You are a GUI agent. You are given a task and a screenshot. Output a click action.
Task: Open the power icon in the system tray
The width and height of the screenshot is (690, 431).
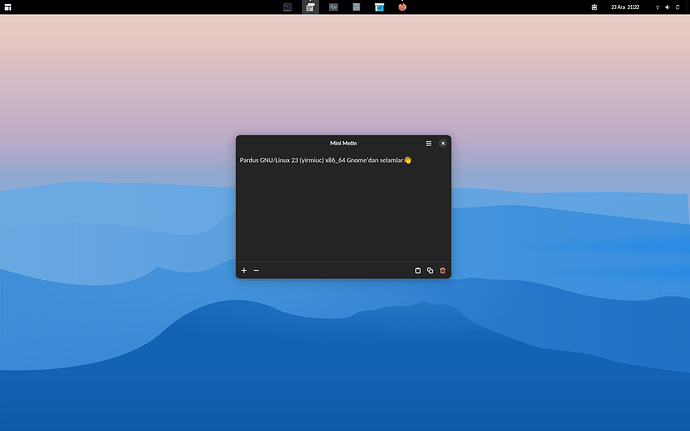678,7
